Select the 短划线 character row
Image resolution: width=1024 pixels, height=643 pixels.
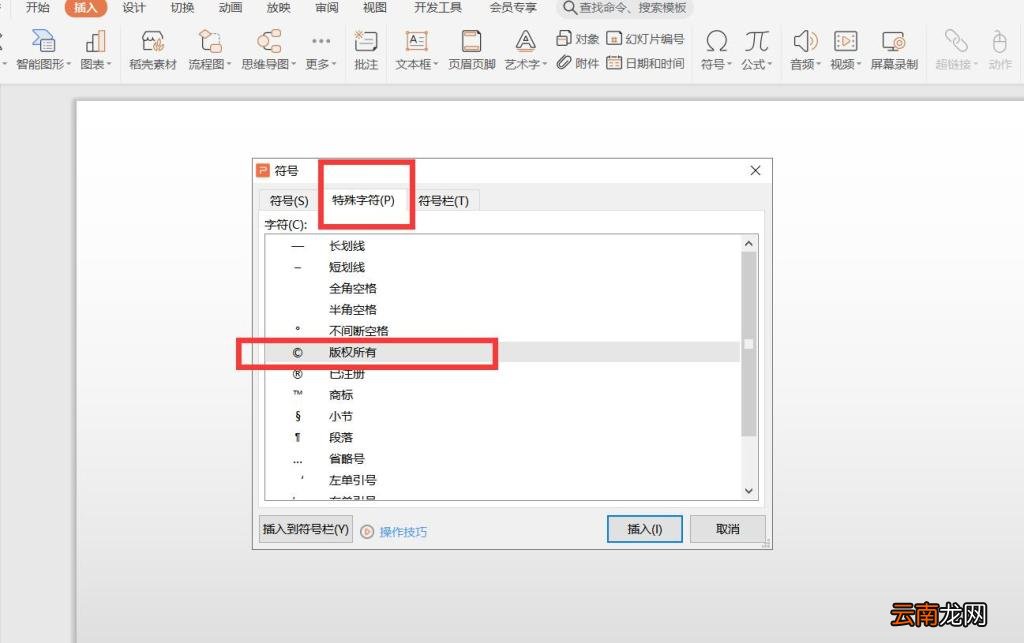point(502,267)
